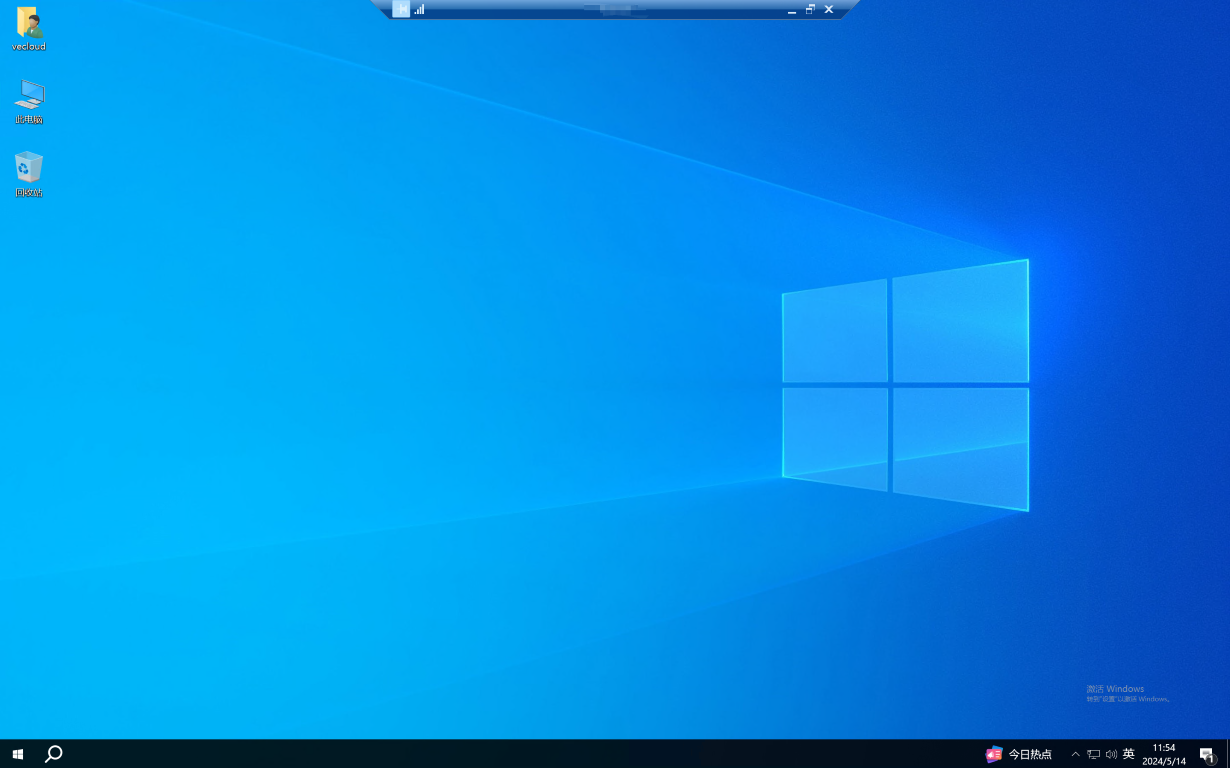Open the notification action center icon
This screenshot has width=1230, height=768.
pyautogui.click(x=1207, y=754)
